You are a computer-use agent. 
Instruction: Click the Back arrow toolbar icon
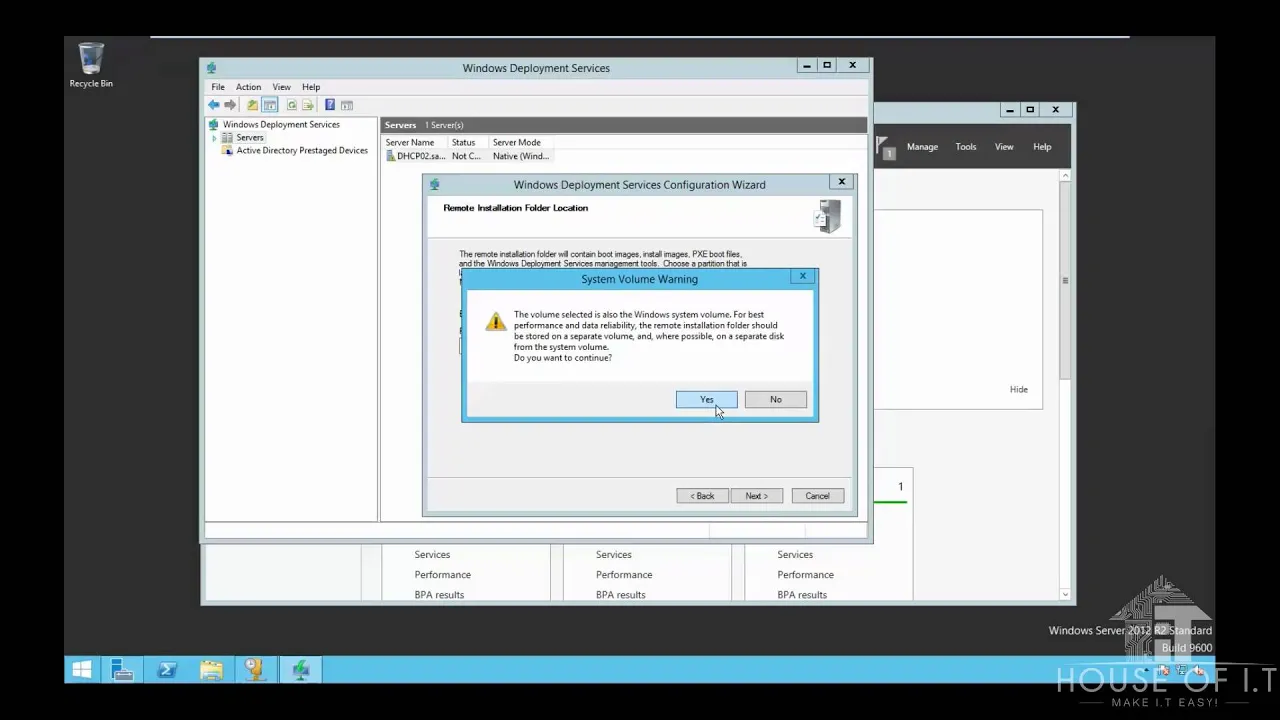(x=214, y=105)
